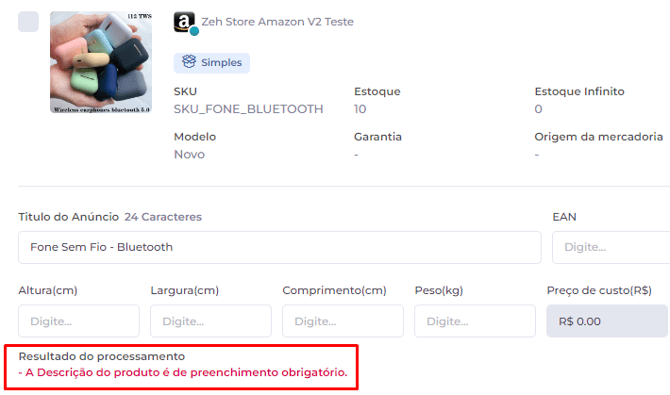Click the Resultado do processamento heading
Screen dimensions: 670x395
102,357
